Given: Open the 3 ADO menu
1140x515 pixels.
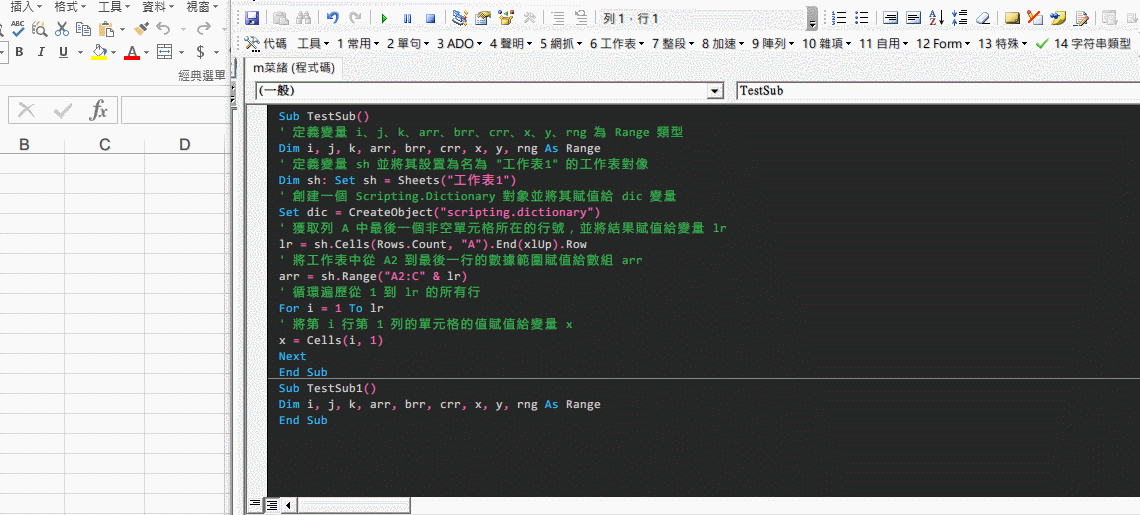Looking at the screenshot, I should [459, 44].
